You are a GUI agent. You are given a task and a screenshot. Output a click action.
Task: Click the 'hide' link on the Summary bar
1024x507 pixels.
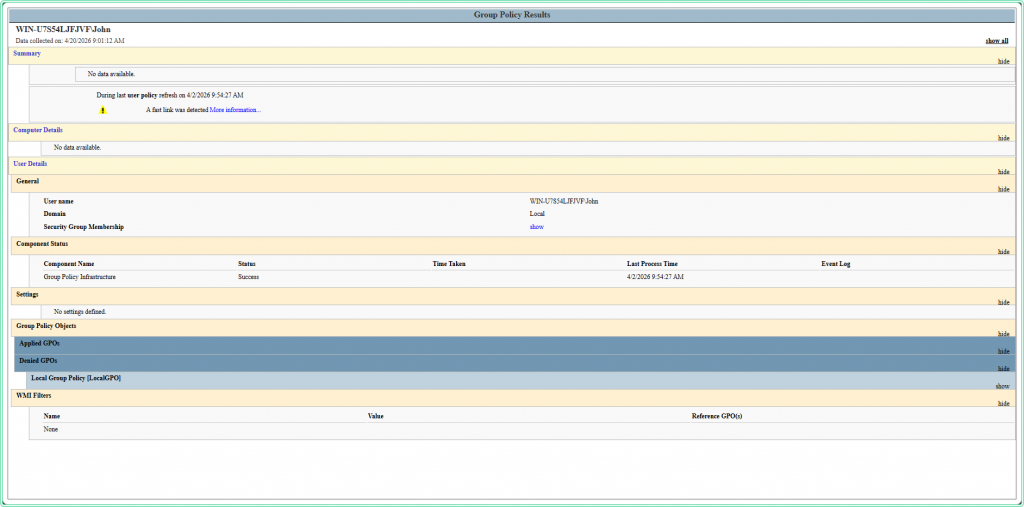click(x=1003, y=61)
